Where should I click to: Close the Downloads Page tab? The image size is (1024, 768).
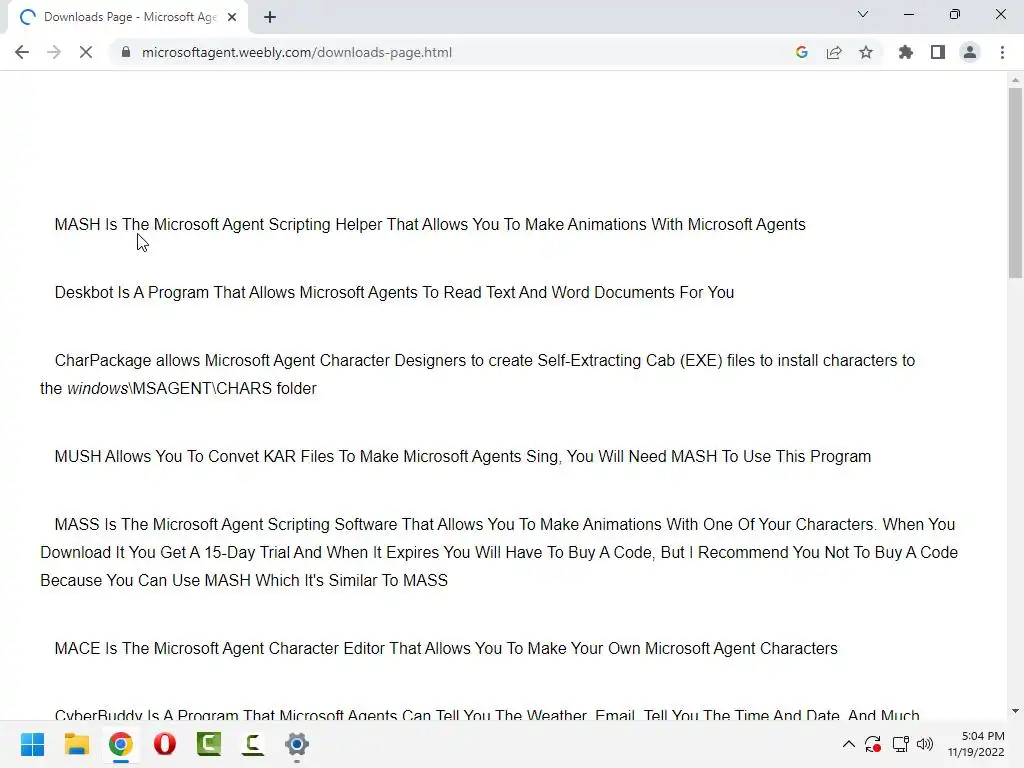[232, 17]
